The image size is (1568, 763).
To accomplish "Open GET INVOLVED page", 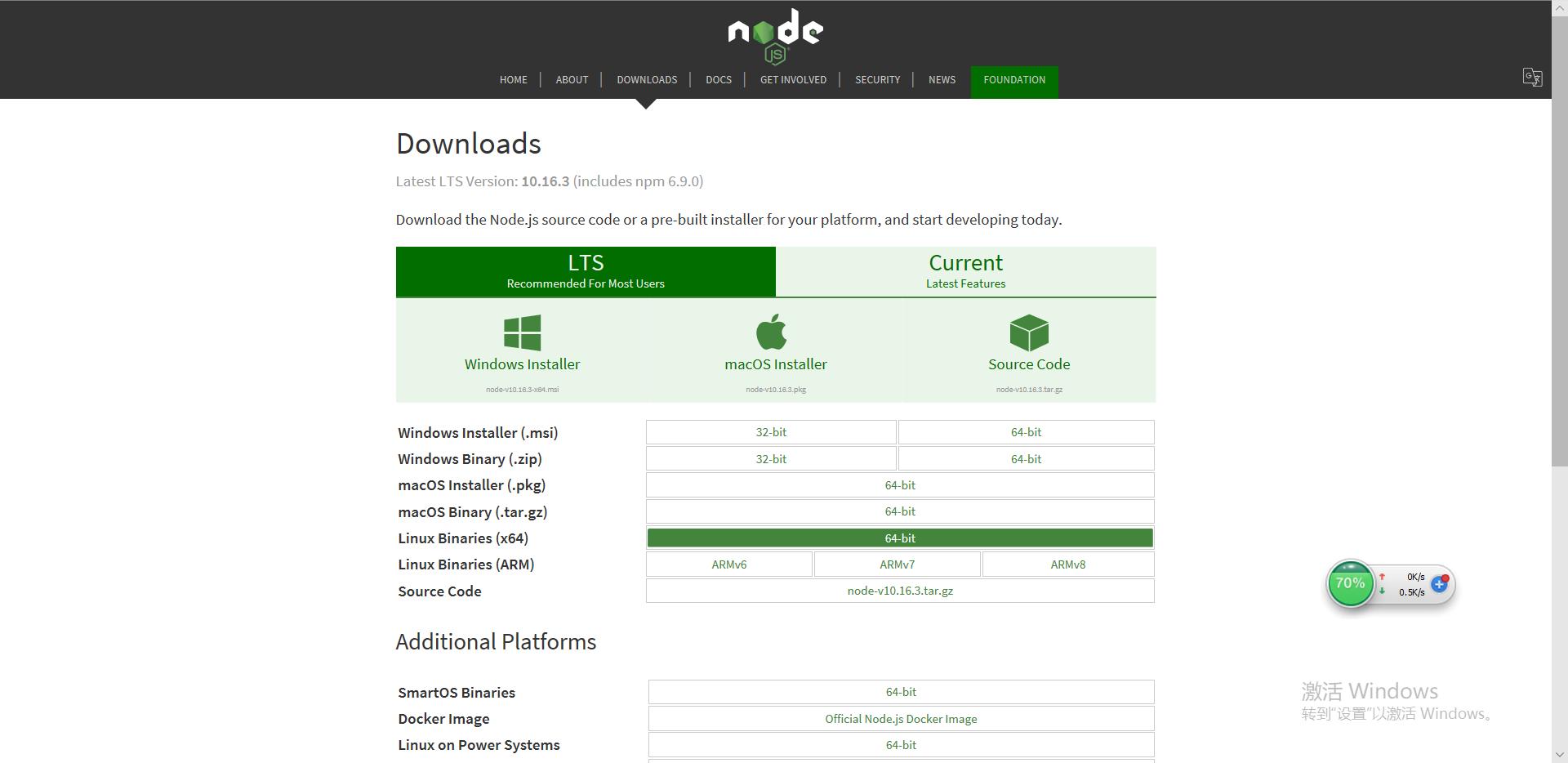I will point(793,80).
